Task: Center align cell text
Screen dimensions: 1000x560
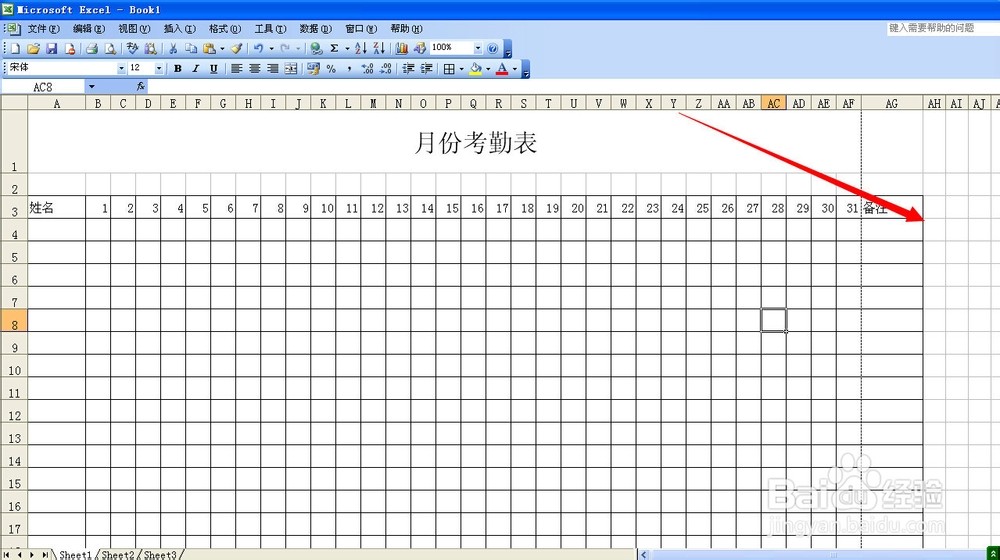Action: 254,69
